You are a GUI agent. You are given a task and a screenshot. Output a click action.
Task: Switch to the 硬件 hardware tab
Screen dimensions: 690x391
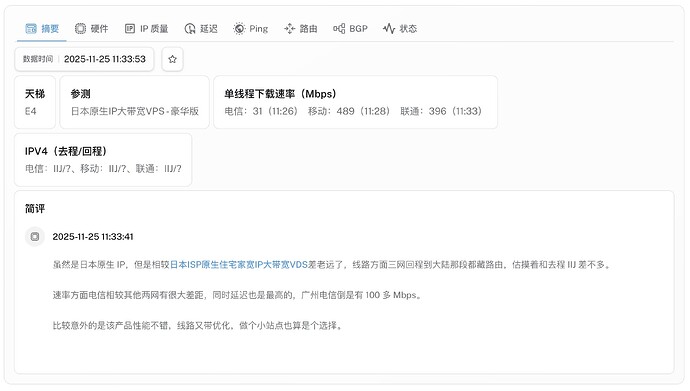pos(91,29)
